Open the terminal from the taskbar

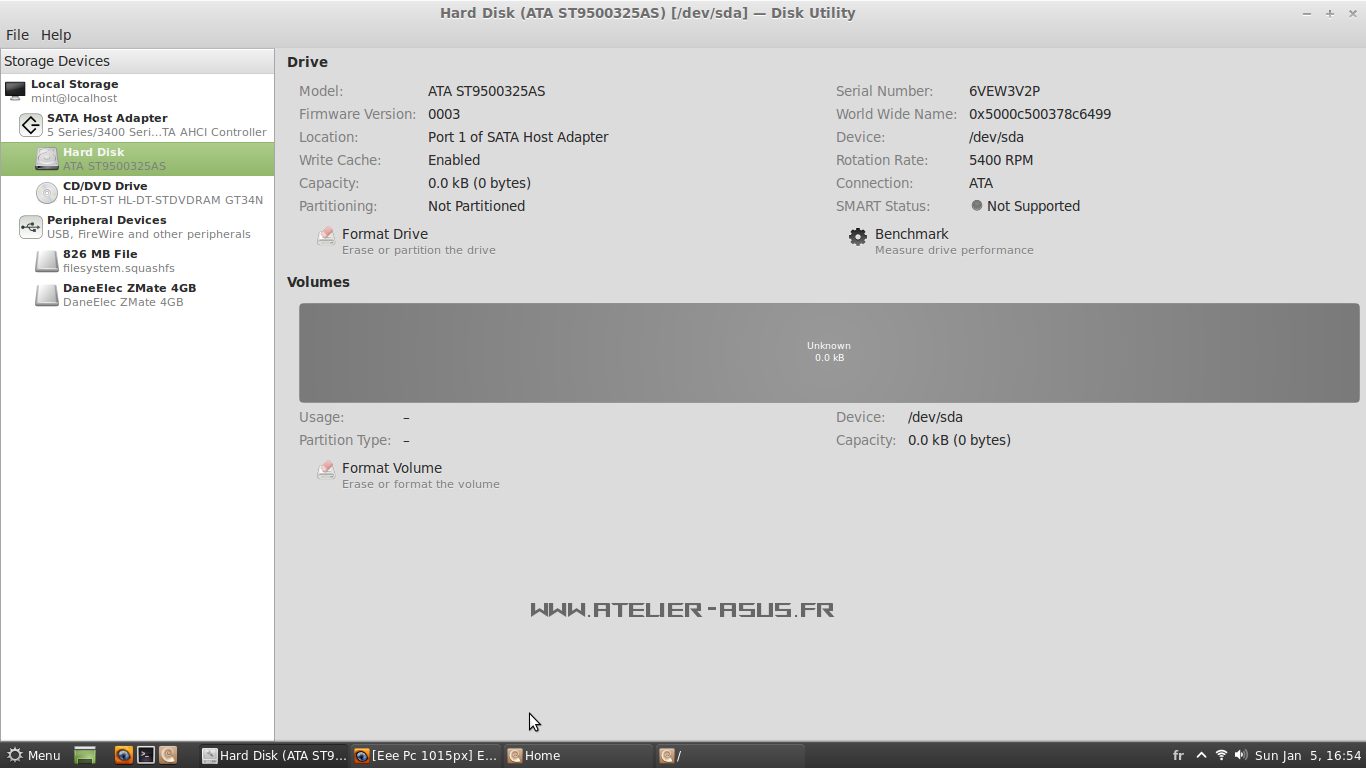click(146, 755)
